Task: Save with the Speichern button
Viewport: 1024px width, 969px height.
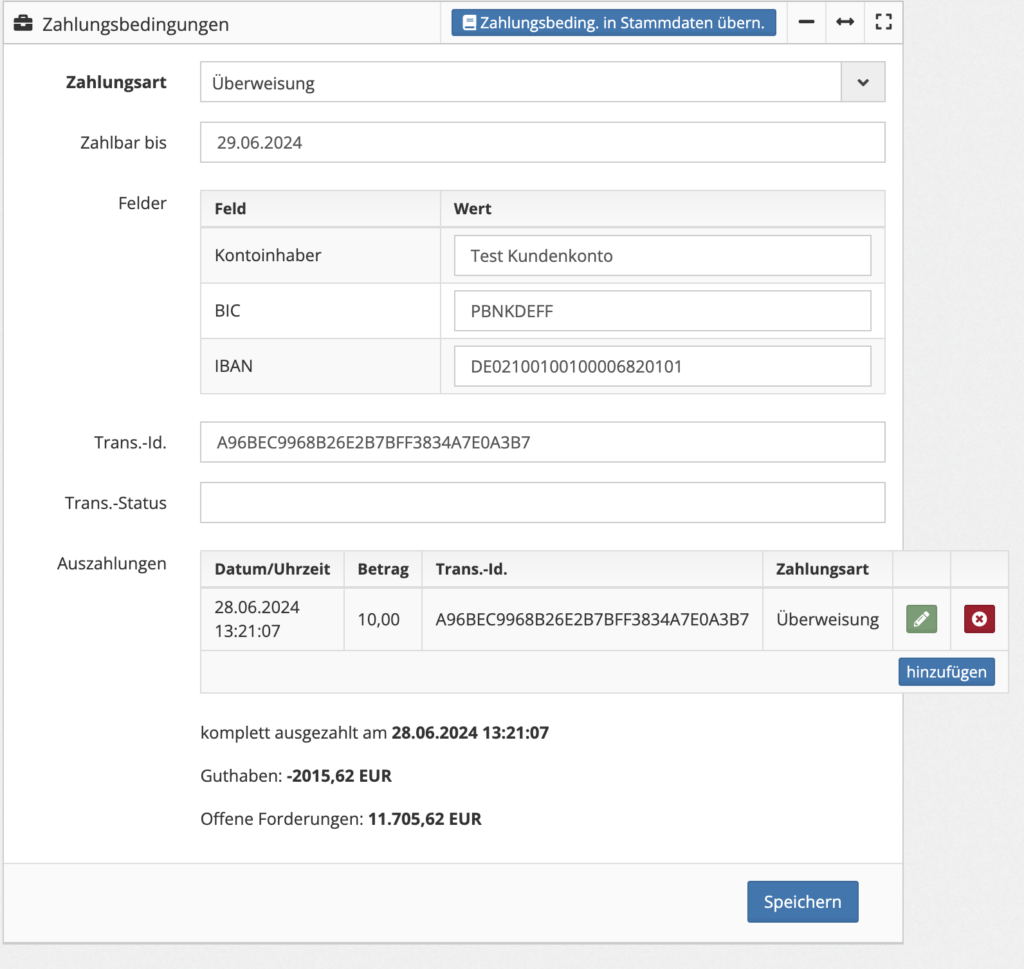Action: tap(803, 902)
